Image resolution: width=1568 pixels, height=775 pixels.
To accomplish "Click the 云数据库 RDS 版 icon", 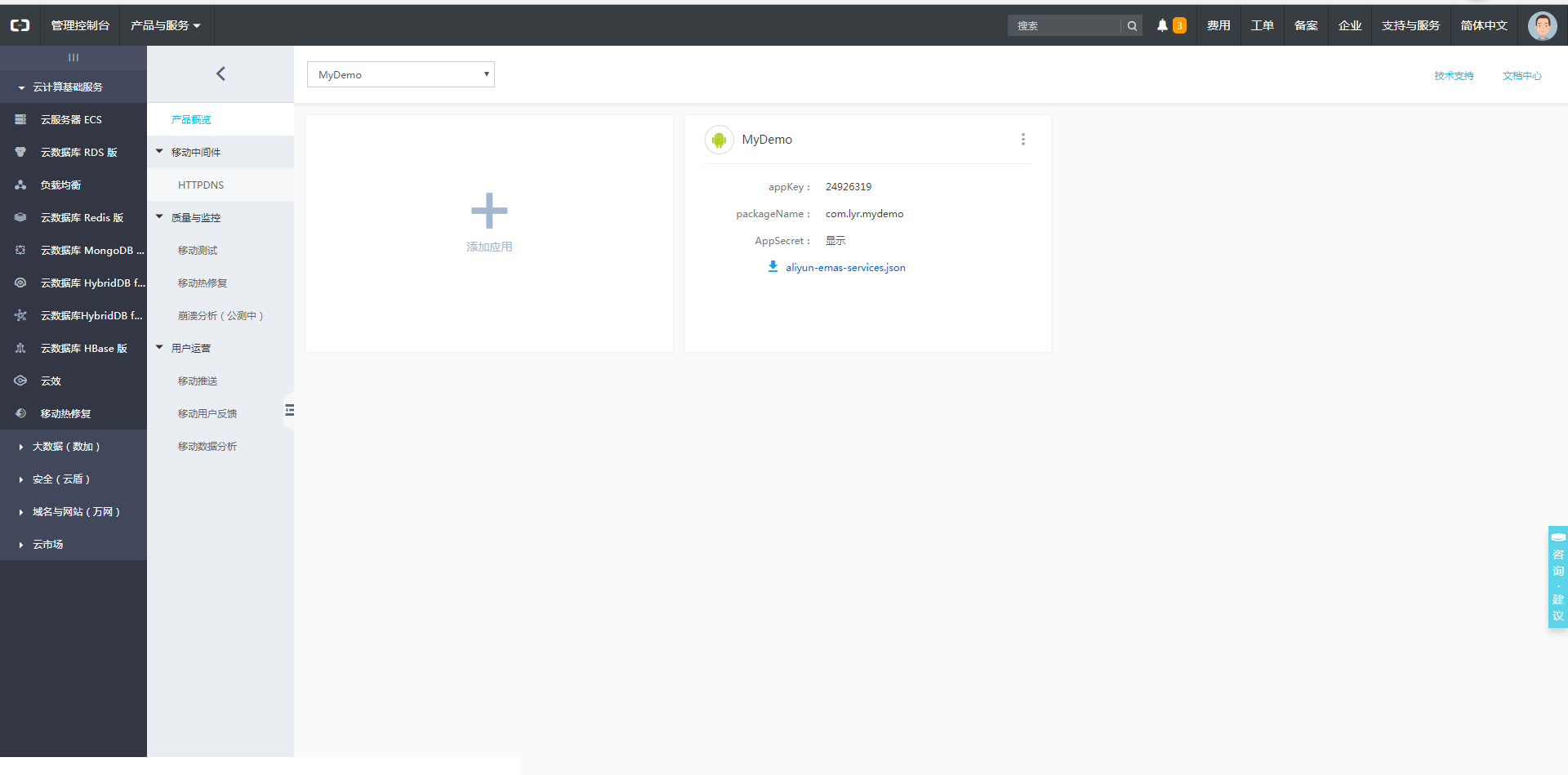I will click(x=20, y=152).
